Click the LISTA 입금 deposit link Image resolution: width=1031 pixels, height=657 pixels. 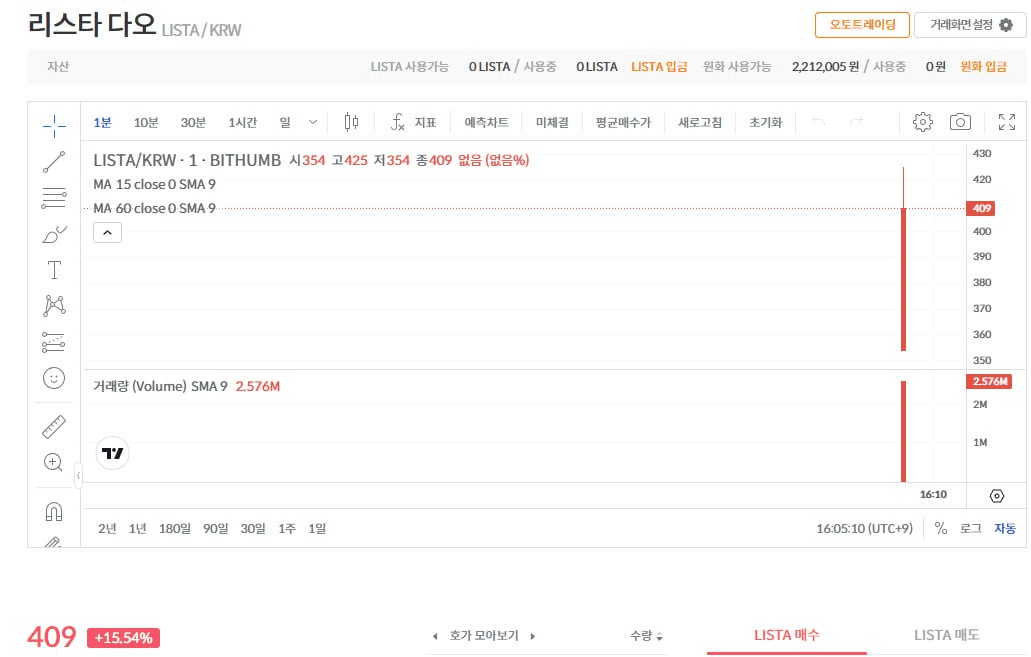click(659, 66)
